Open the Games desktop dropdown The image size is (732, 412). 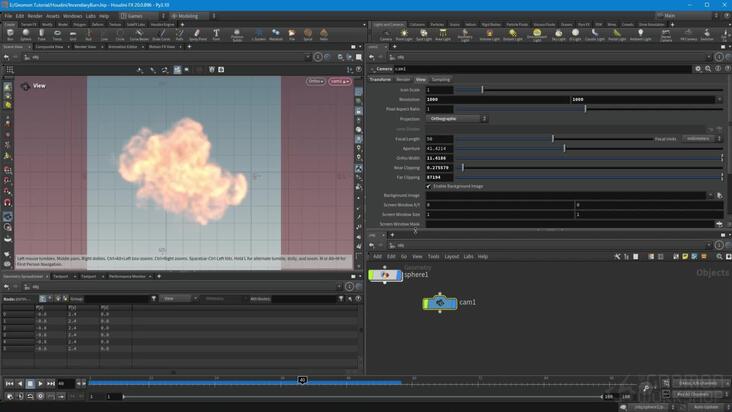(142, 16)
